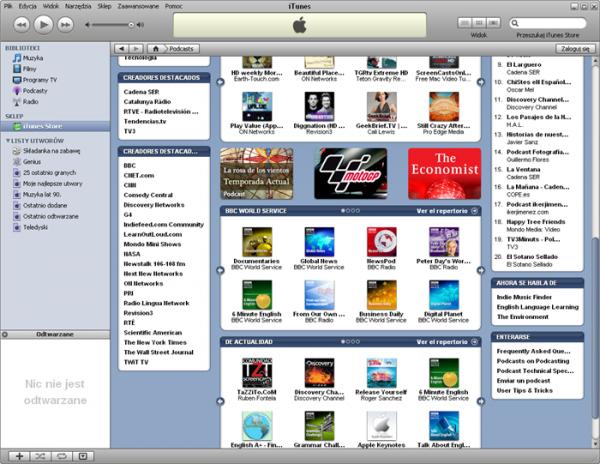Open Programy TV in sidebar
This screenshot has width=600, height=464.
point(40,80)
